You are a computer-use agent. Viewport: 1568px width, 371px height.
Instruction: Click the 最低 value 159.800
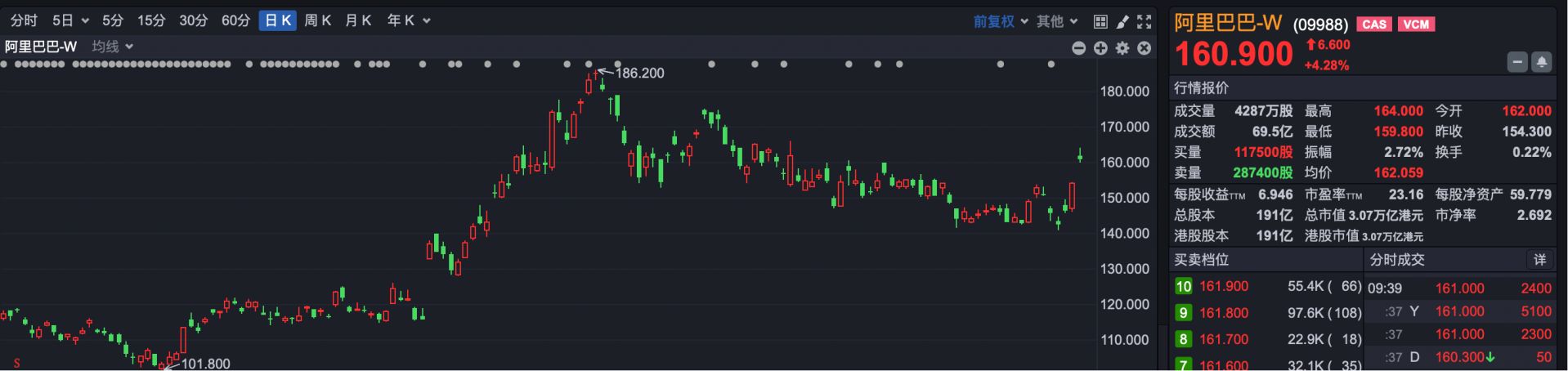tap(1398, 132)
